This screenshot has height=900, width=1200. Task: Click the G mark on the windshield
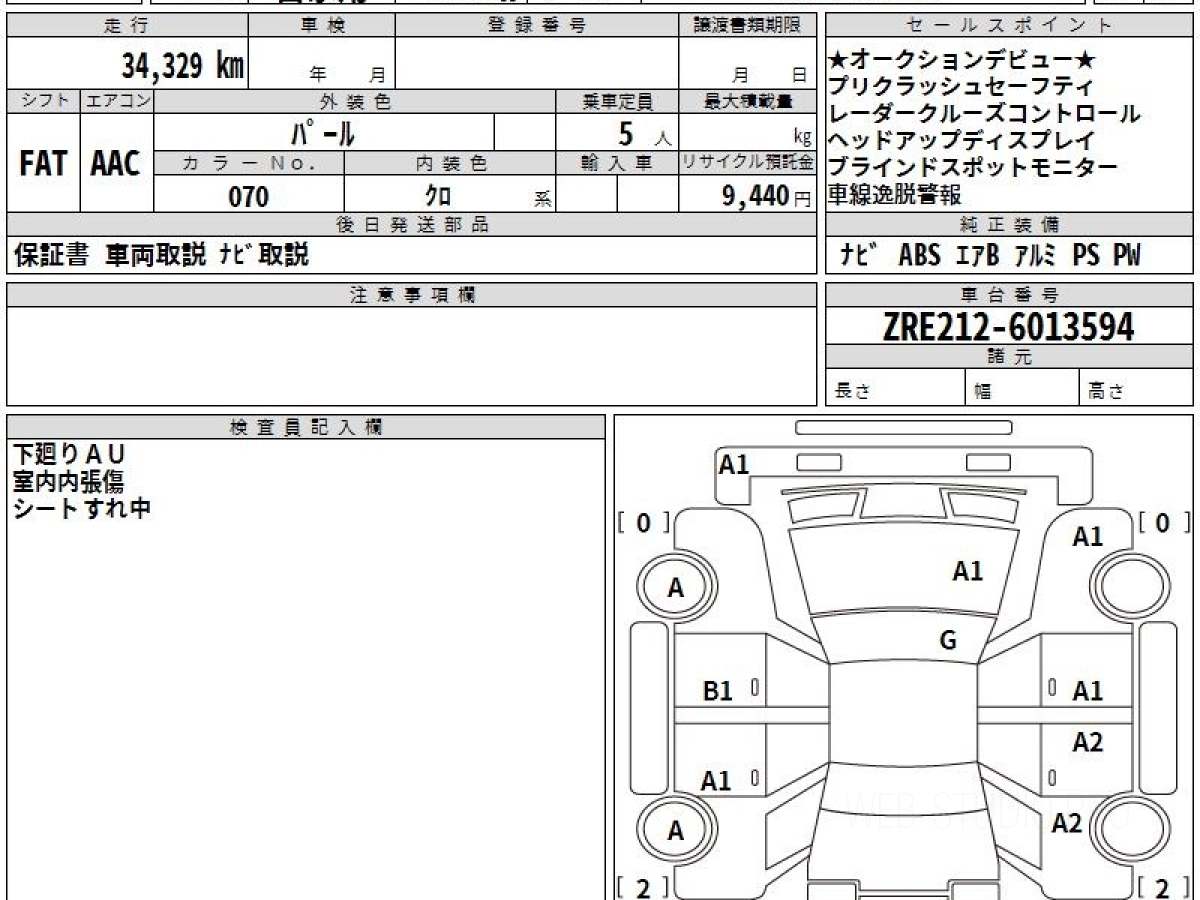pos(948,641)
